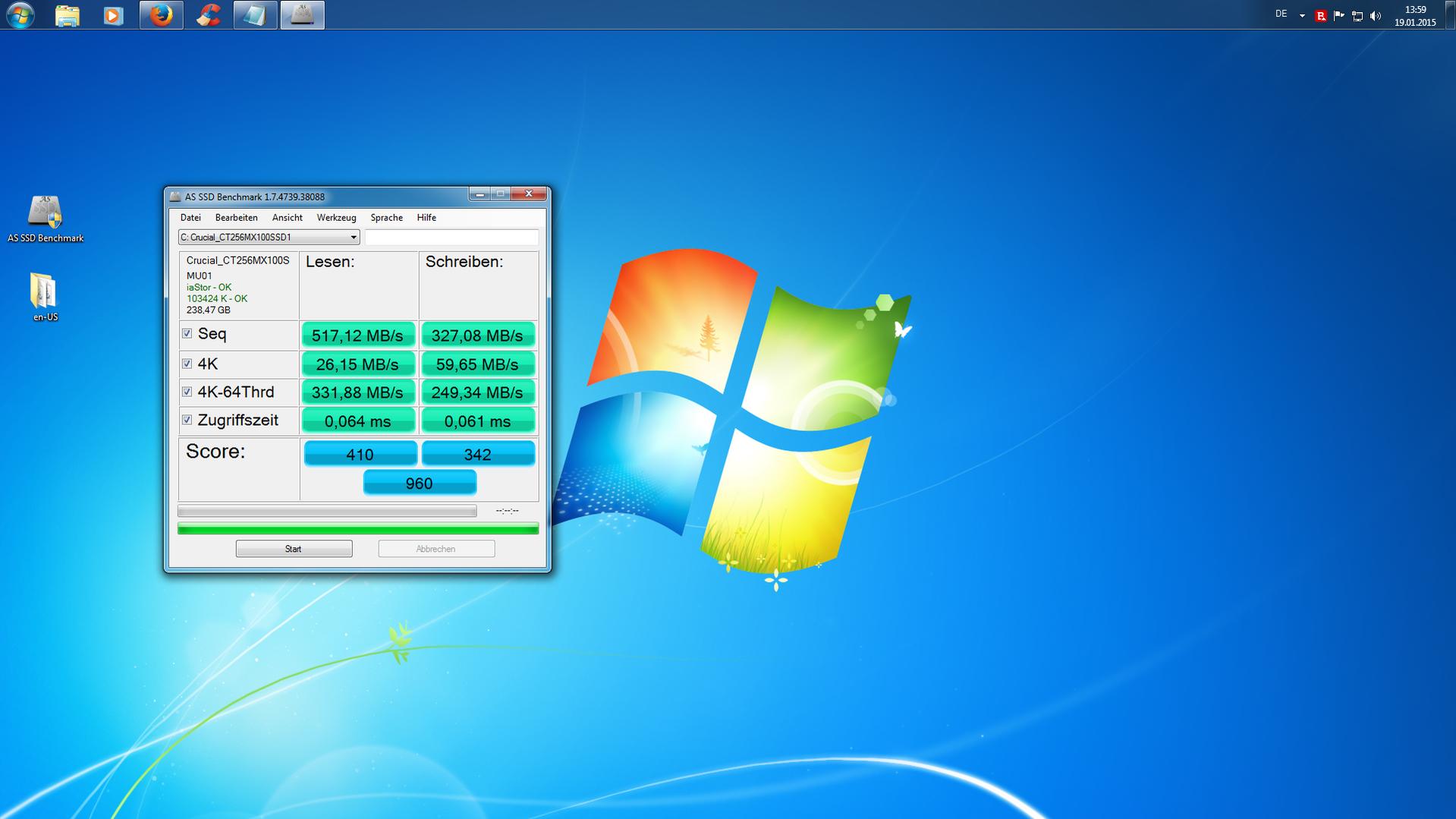The height and width of the screenshot is (819, 1456).
Task: Click the green overall progress bar
Action: pos(358,528)
